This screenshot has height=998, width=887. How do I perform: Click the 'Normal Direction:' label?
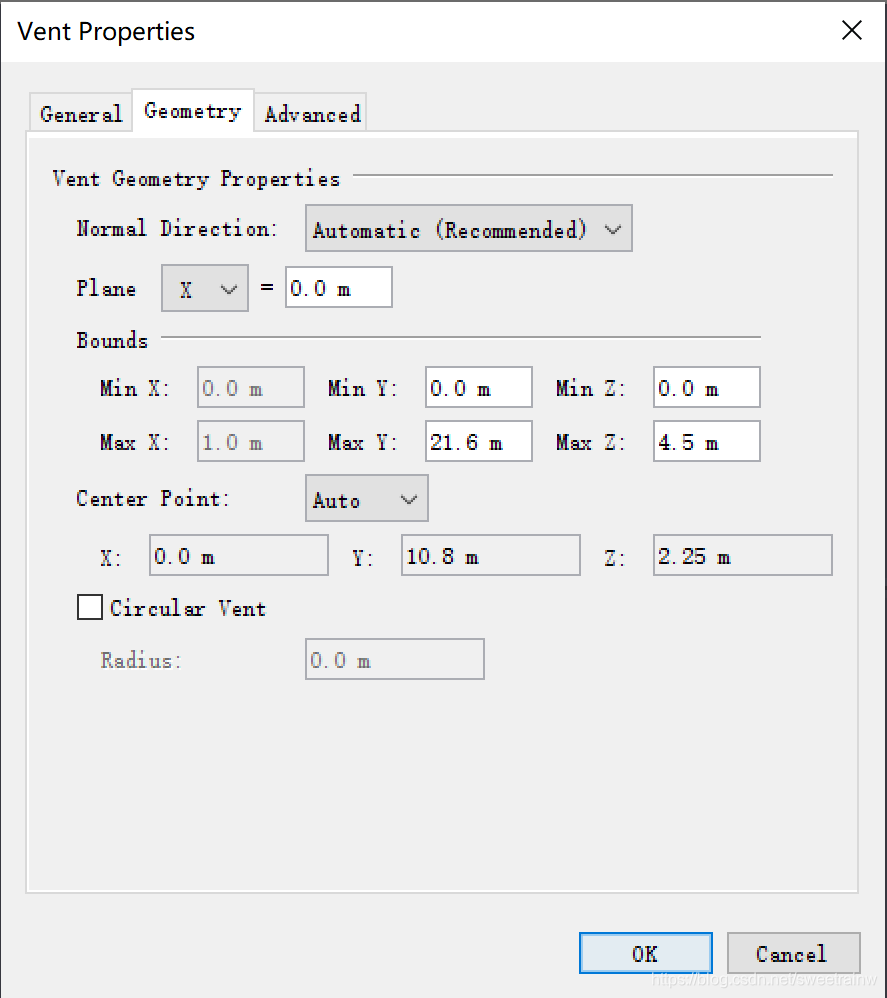click(177, 228)
